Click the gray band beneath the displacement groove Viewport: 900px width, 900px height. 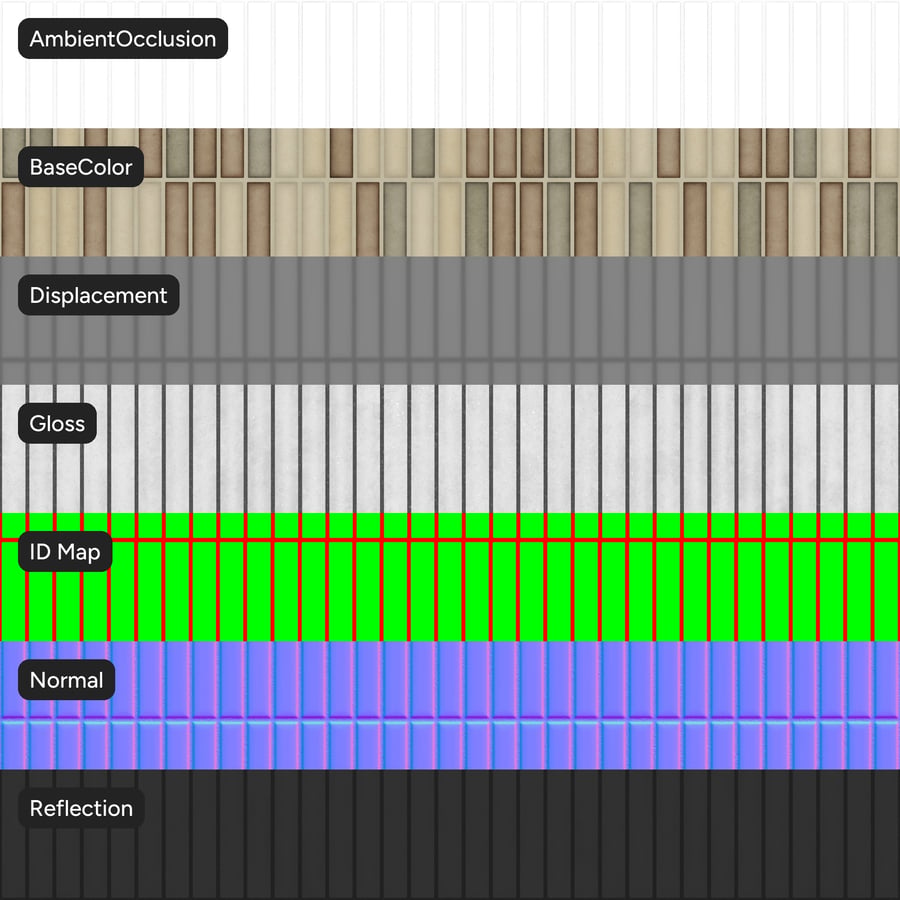coord(450,374)
